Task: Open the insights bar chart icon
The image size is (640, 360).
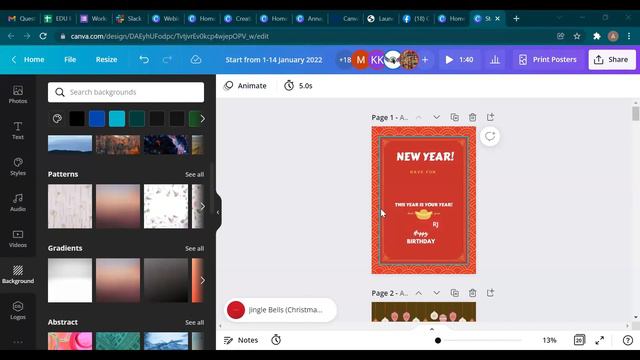Action: (495, 60)
